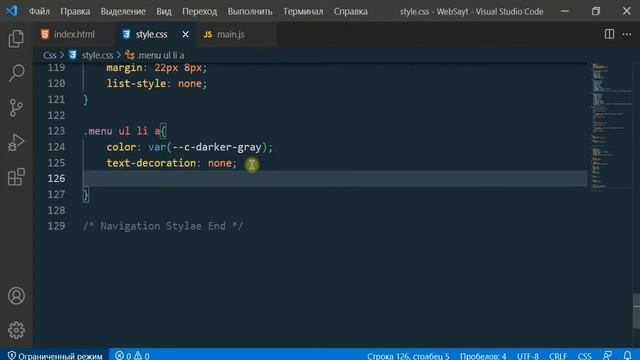Open the Выполнить menu
Image resolution: width=640 pixels, height=360 pixels.
point(250,11)
